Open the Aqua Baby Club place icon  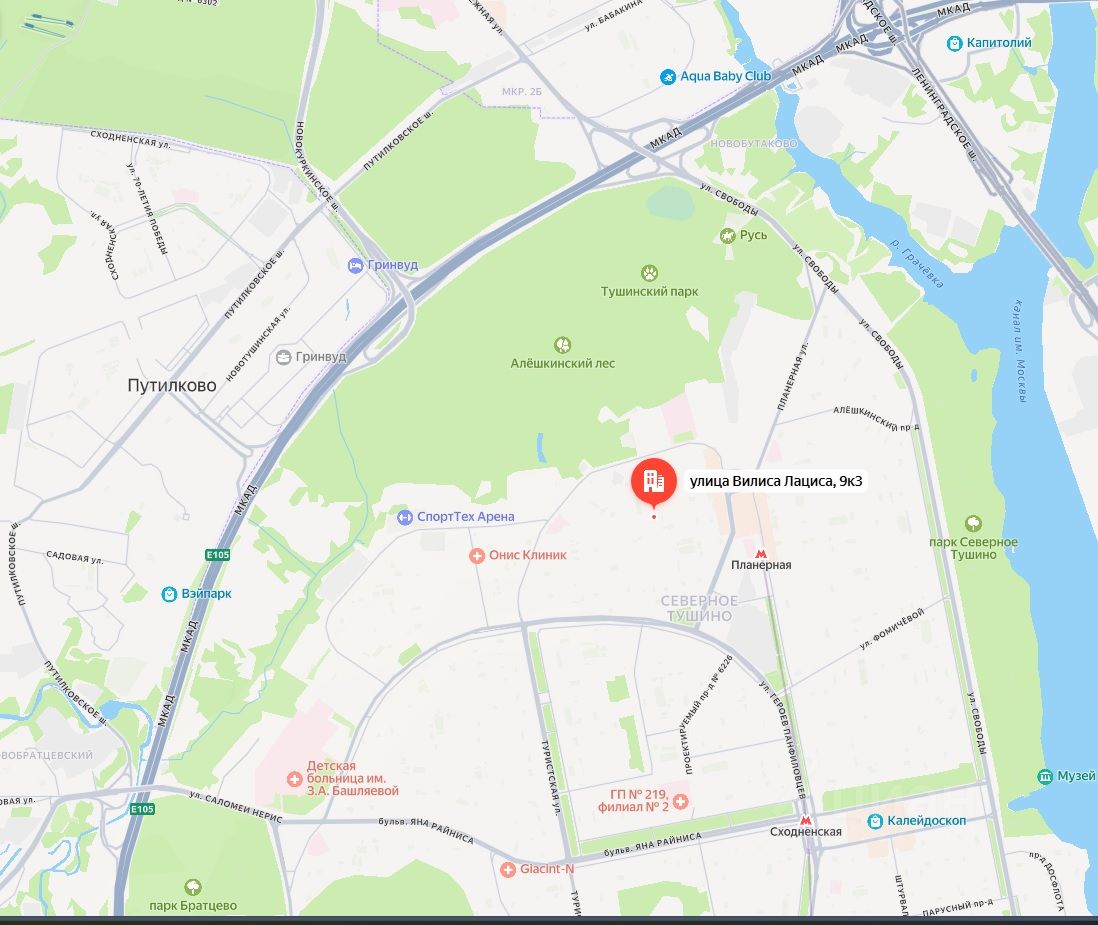(668, 77)
